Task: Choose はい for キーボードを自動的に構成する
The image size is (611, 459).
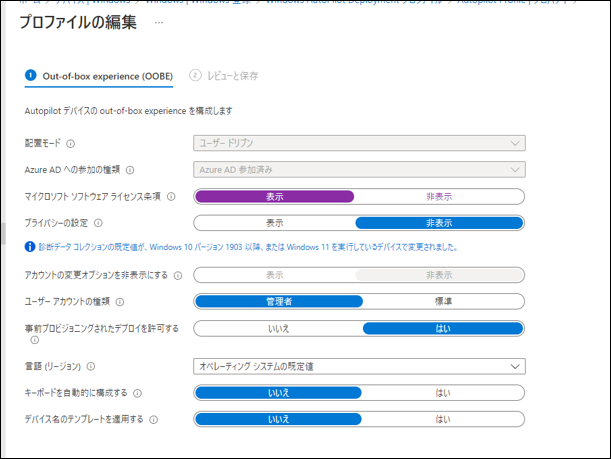Action: (x=443, y=393)
